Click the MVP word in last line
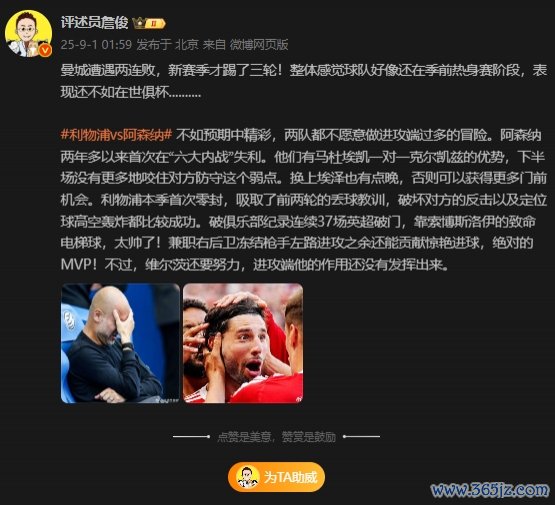The width and height of the screenshot is (555, 505). pos(75,264)
